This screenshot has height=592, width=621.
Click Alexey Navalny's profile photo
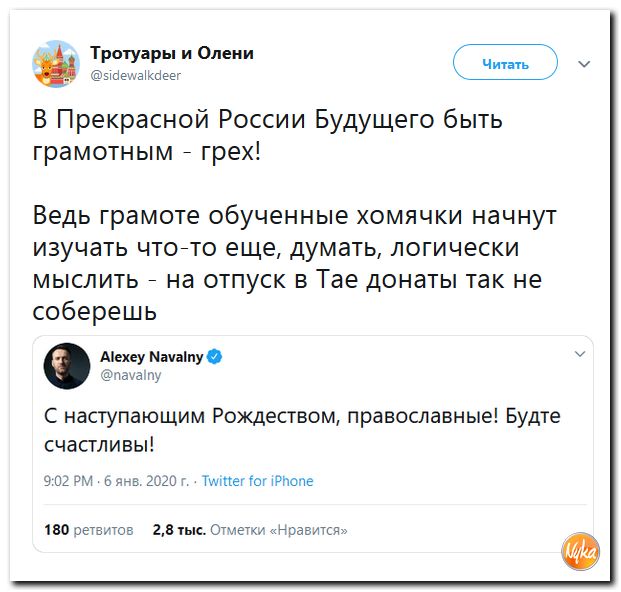point(67,365)
